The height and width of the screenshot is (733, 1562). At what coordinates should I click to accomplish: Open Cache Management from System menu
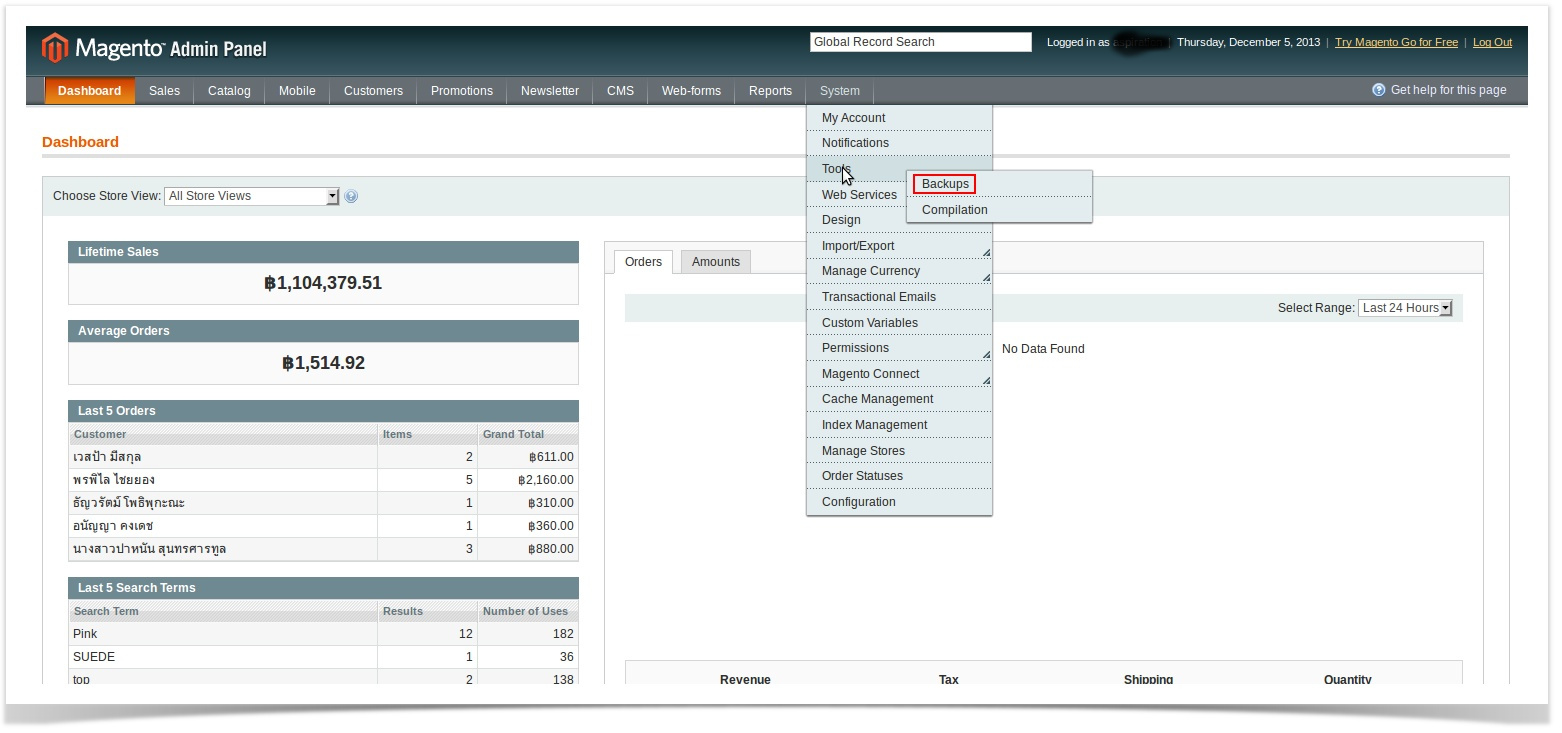877,399
